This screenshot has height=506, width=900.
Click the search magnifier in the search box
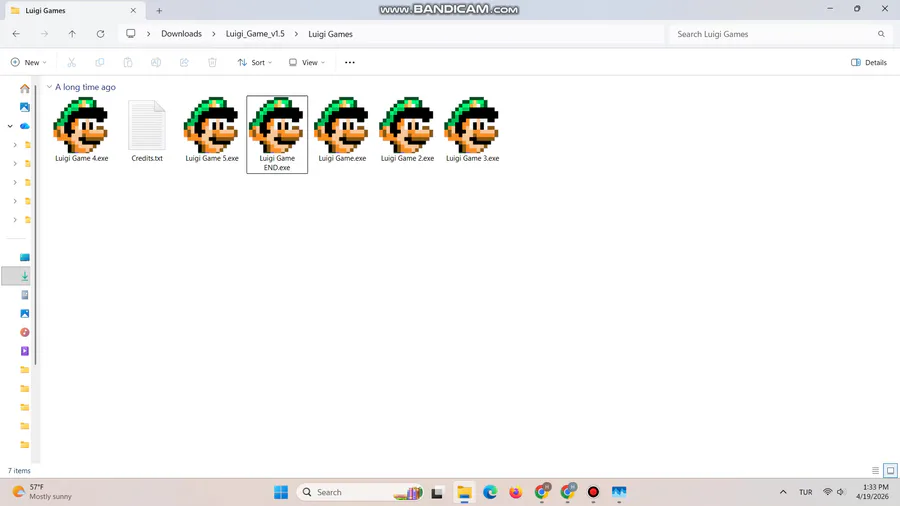click(x=881, y=34)
